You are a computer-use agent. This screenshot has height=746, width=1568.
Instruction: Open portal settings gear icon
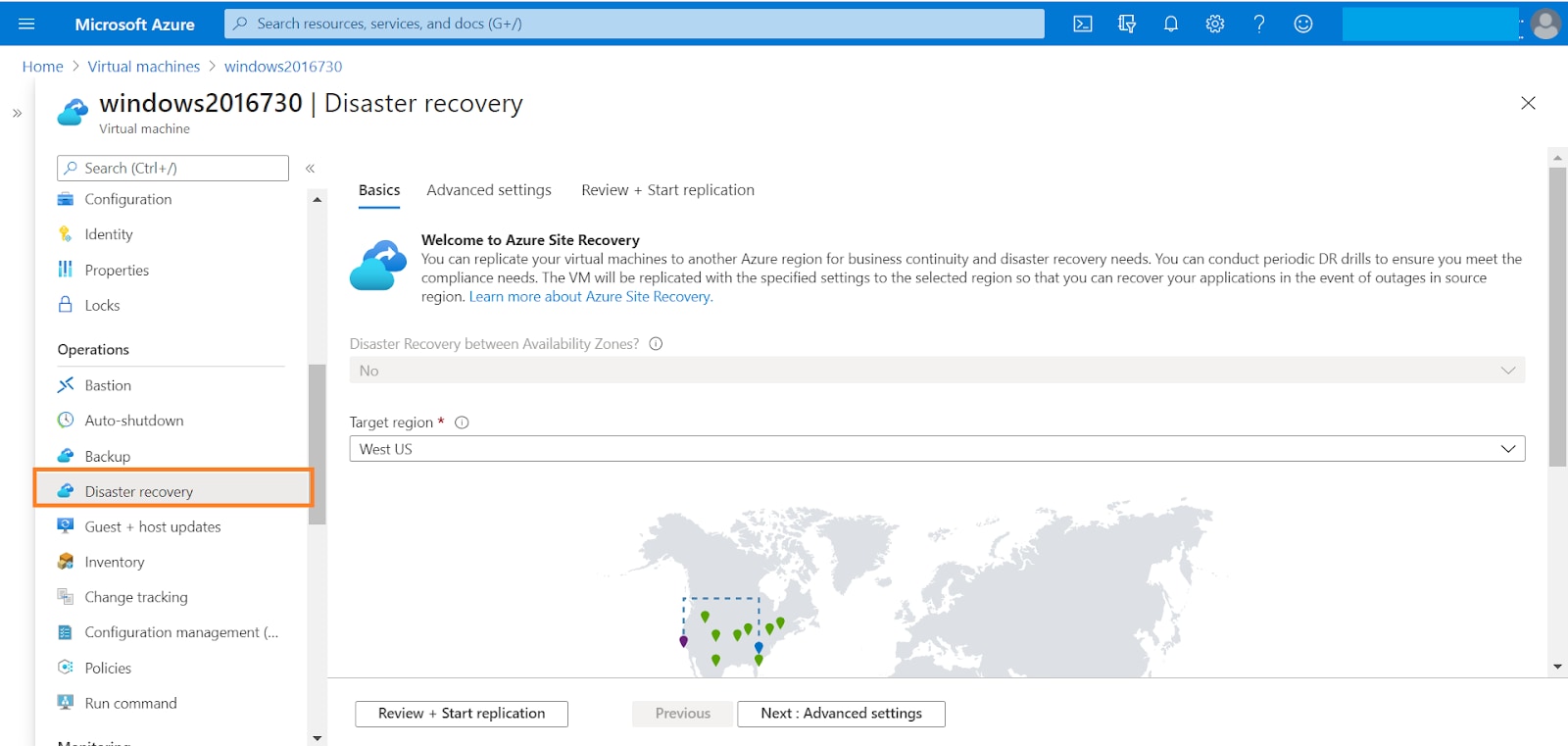pos(1215,24)
